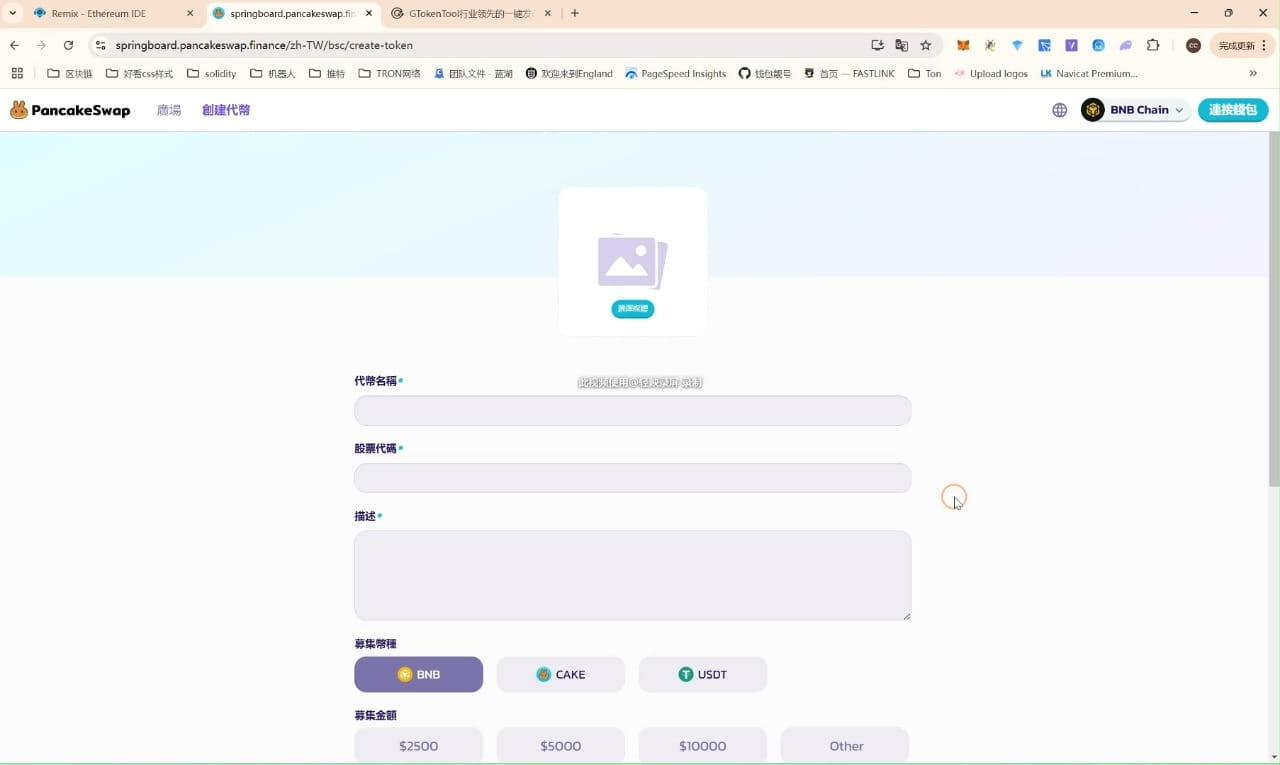The height and width of the screenshot is (765, 1280).
Task: Open the 商場 menu item
Action: tap(168, 110)
